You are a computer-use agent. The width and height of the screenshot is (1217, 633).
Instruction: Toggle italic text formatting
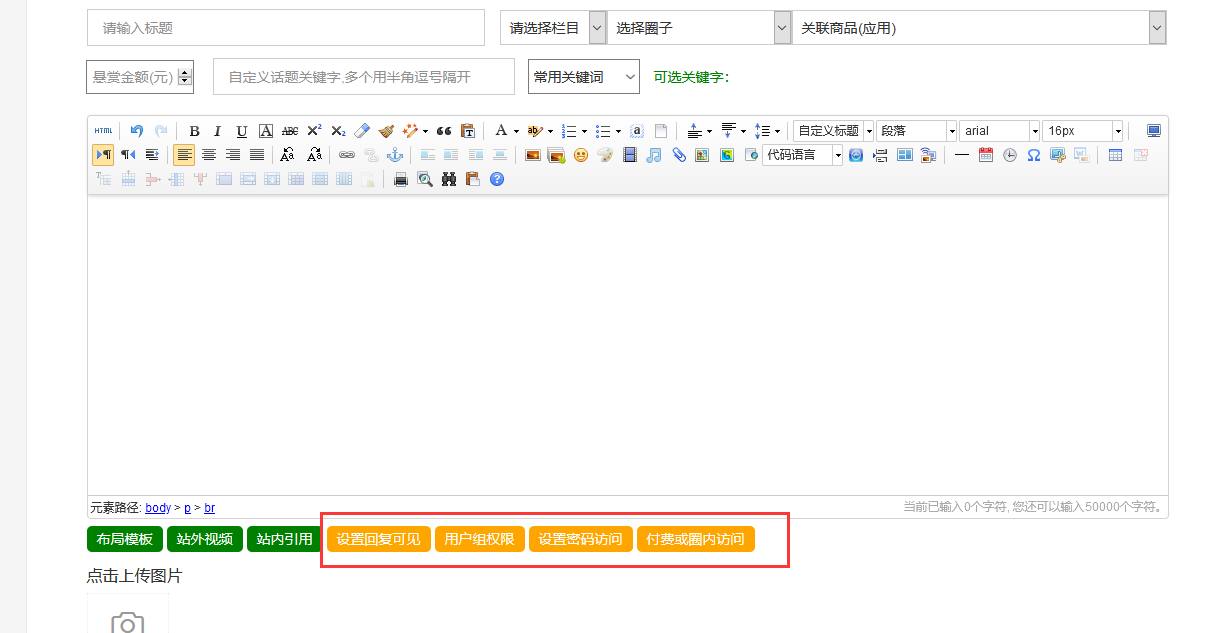217,131
